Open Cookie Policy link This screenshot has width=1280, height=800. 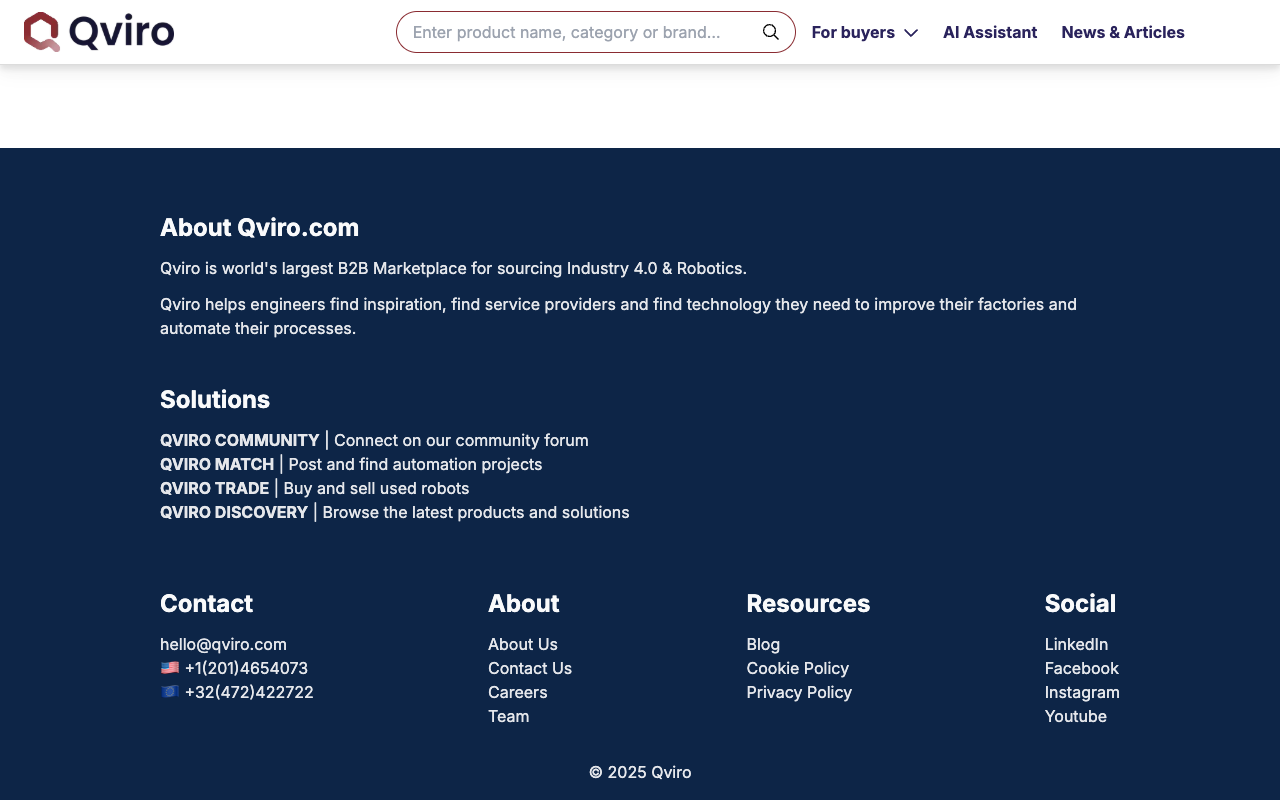tap(798, 668)
